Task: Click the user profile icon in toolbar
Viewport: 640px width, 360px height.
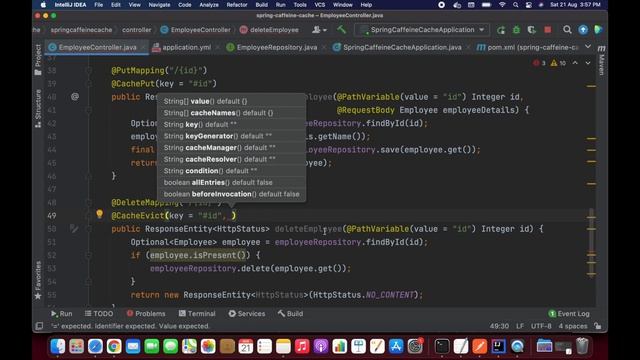Action: pyautogui.click(x=319, y=30)
